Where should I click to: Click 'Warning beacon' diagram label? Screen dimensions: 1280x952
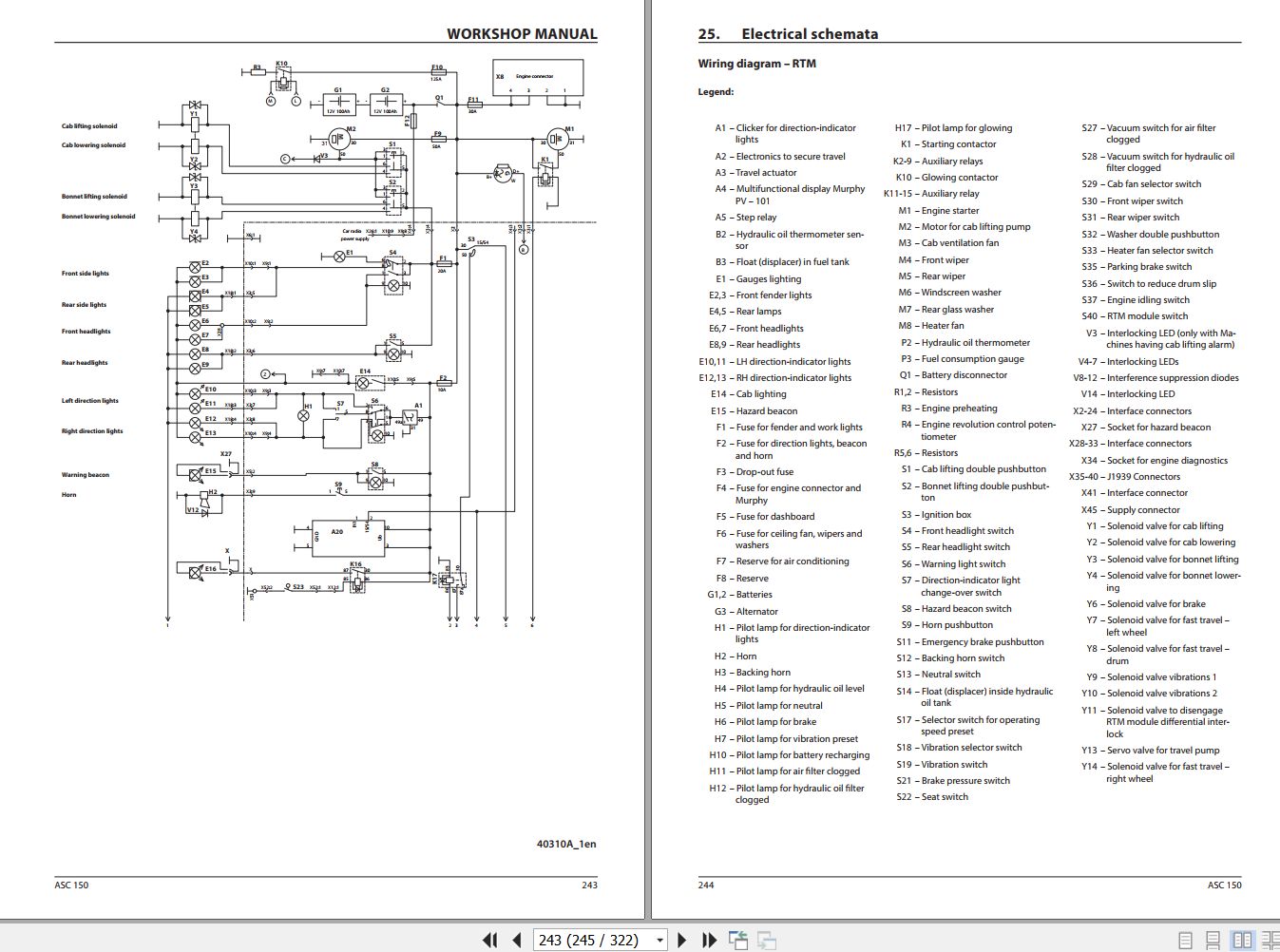click(86, 475)
